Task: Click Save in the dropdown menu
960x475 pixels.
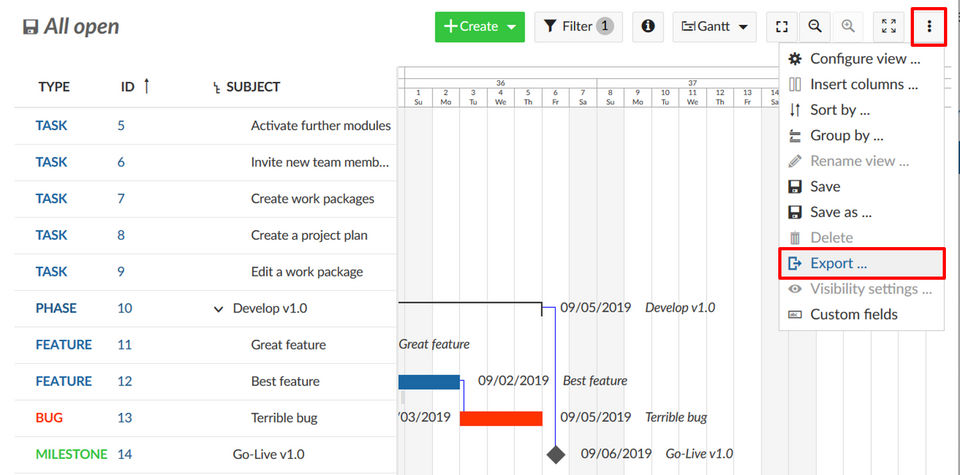Action: (861, 187)
